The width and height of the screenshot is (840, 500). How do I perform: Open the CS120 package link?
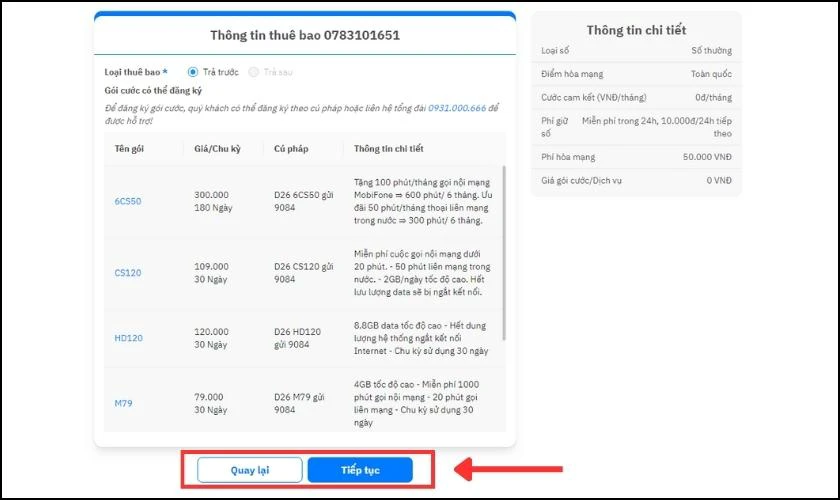click(128, 273)
